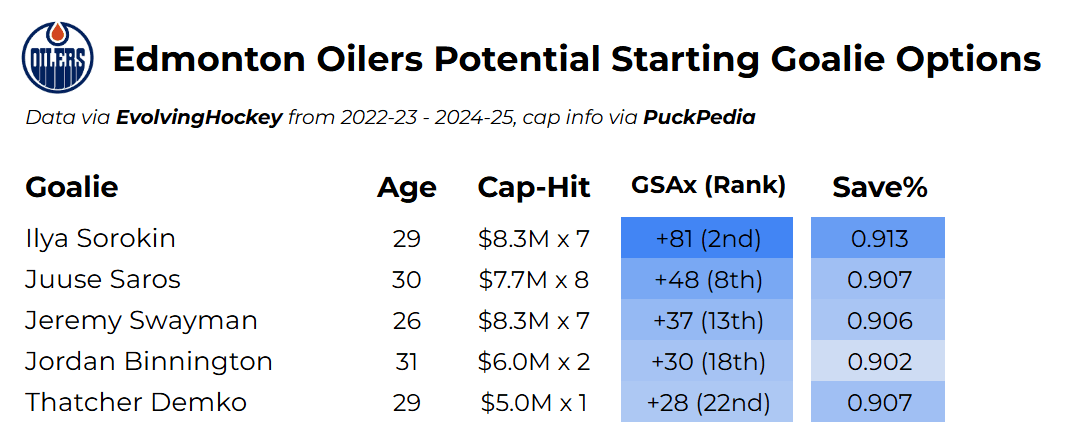Viewport: 1072px width, 439px height.
Task: Open the EvolvingHockey data source link
Action: tap(199, 118)
